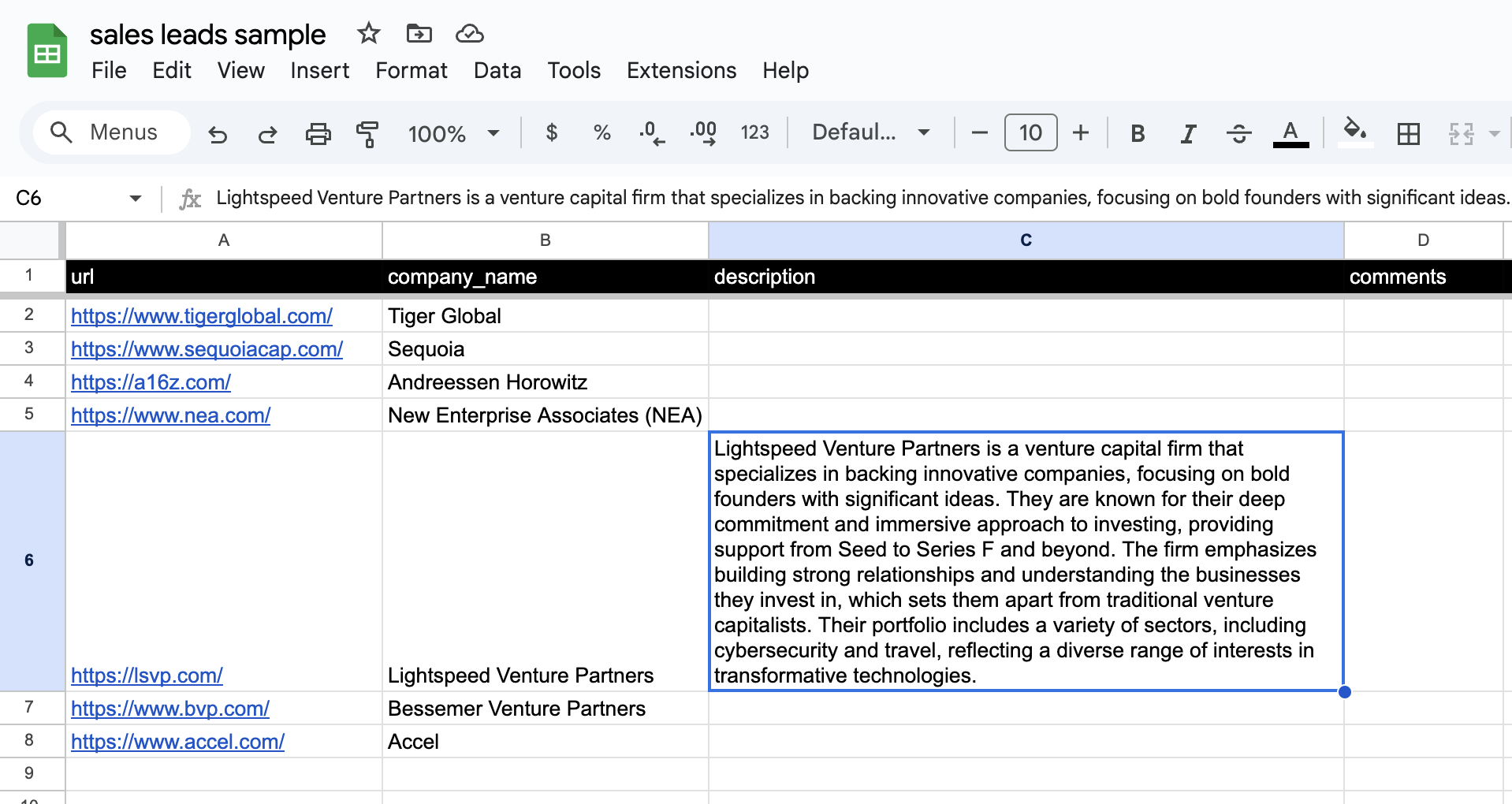
Task: Click the Undo arrow icon
Action: point(218,134)
